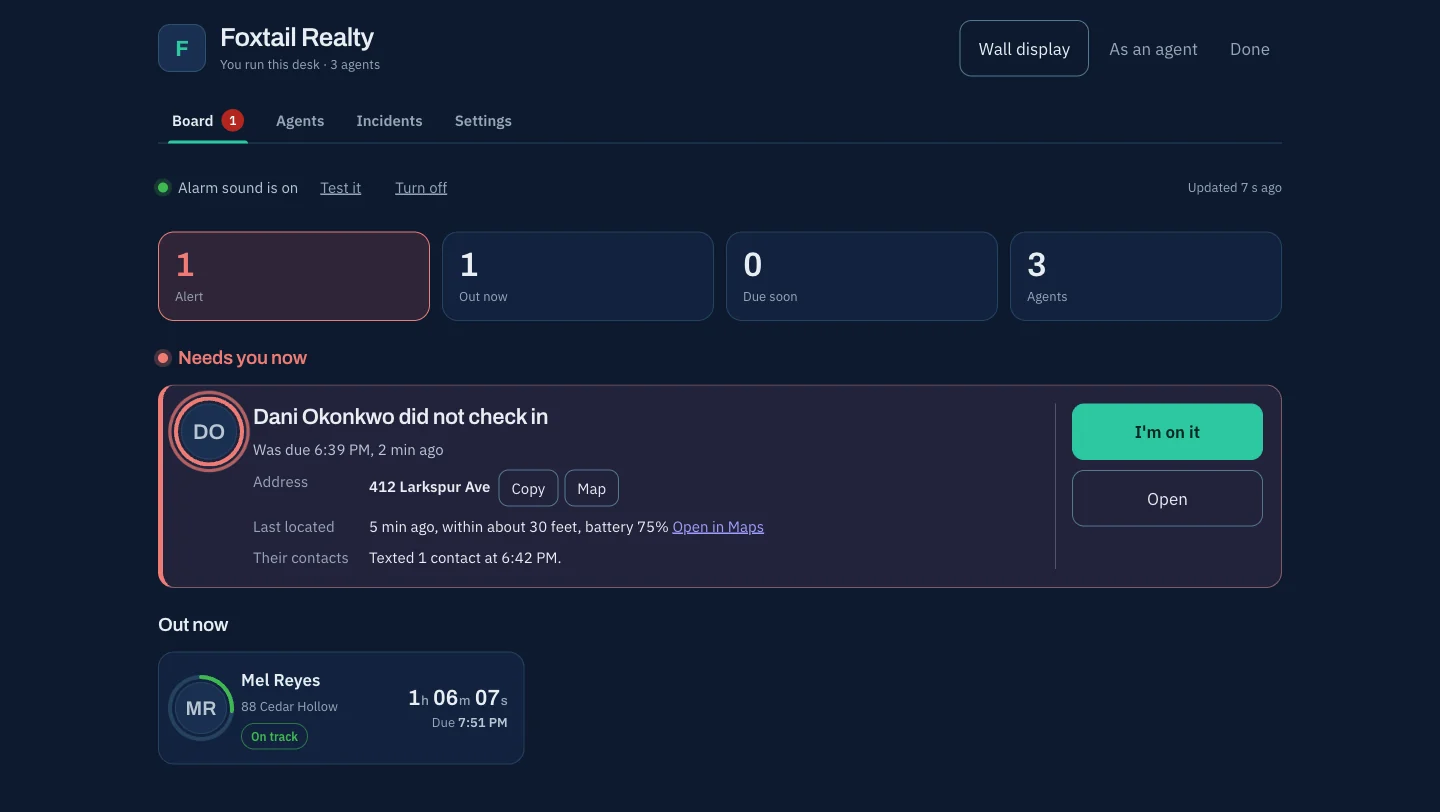
Task: Select the Due soon count card
Action: [862, 276]
